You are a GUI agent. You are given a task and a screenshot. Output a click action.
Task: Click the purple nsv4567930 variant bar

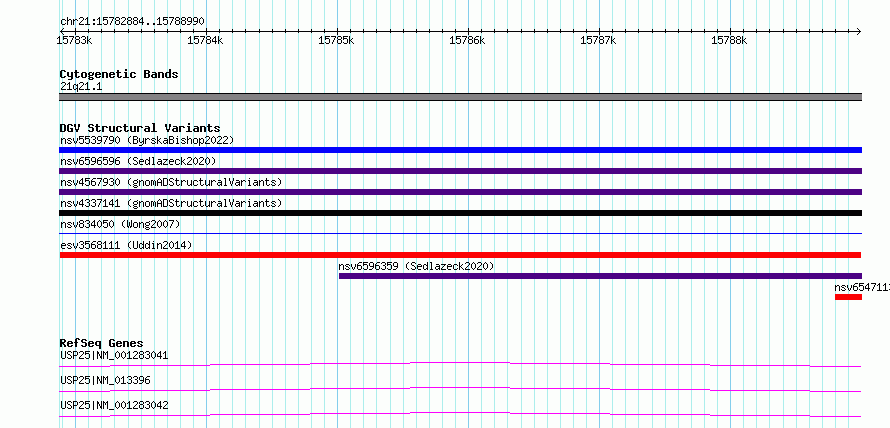460,192
